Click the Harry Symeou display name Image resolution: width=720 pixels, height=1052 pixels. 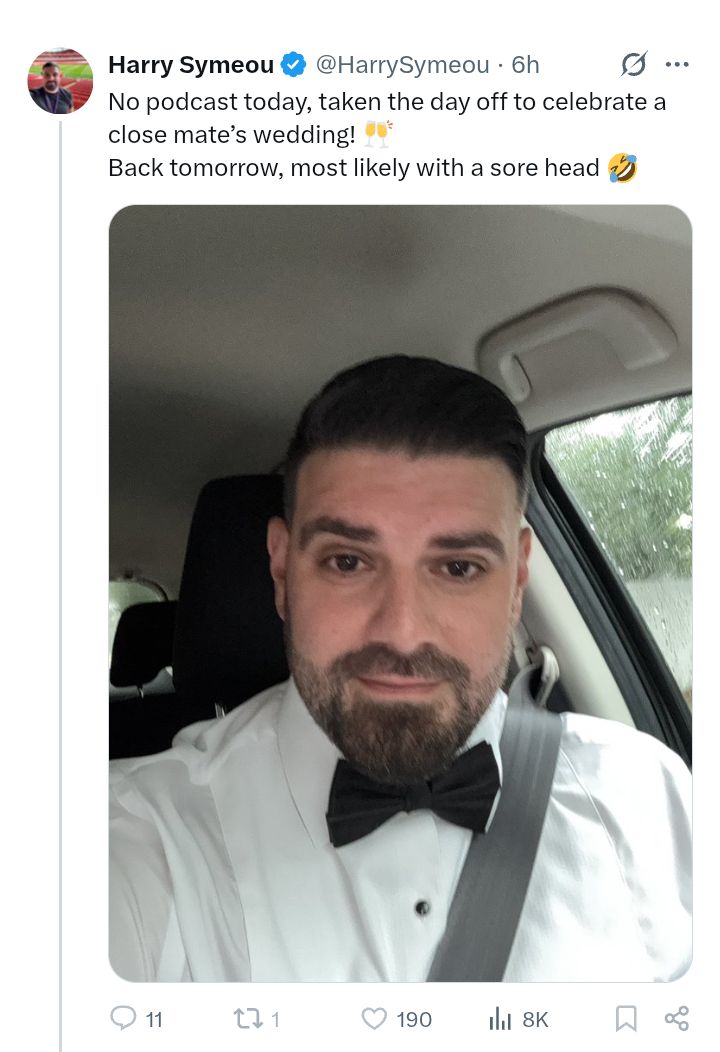[x=191, y=64]
